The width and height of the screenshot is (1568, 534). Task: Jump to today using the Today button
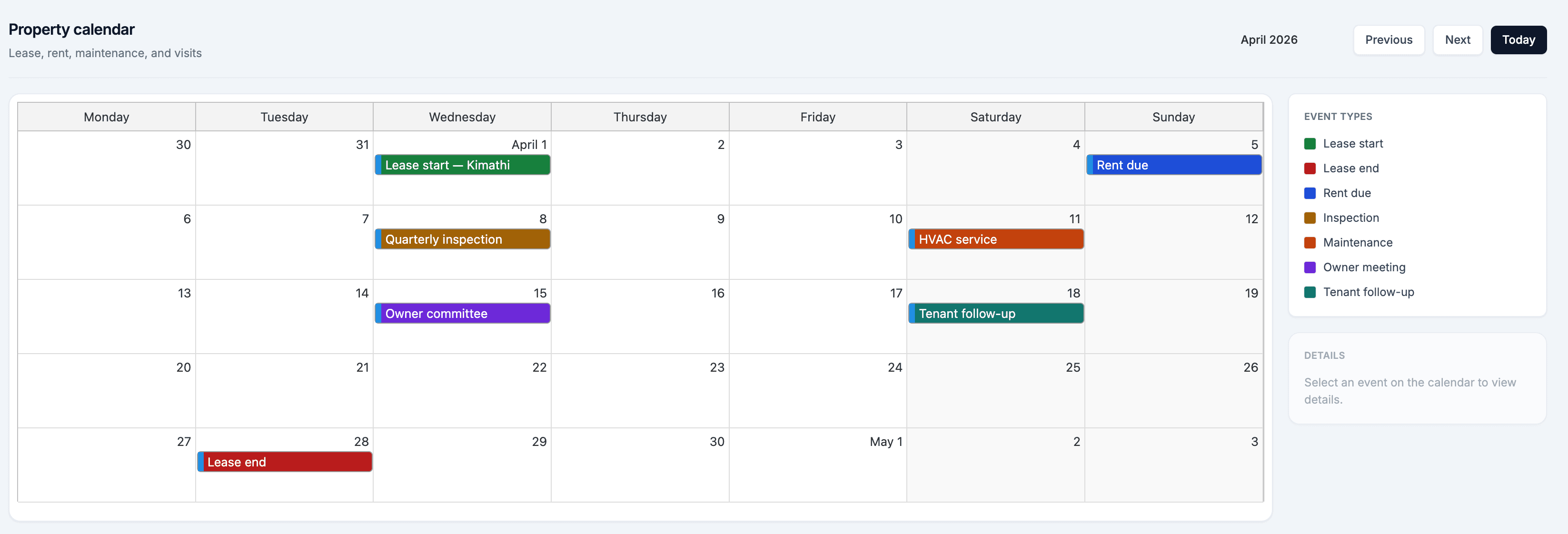[1518, 40]
